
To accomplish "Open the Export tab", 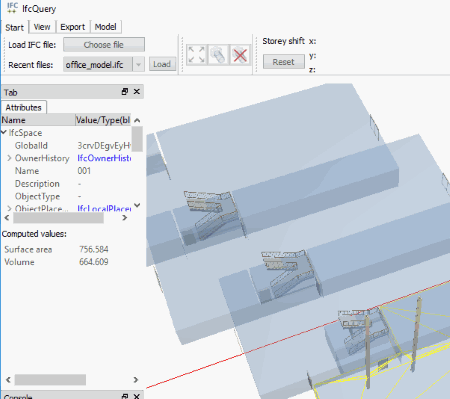I will pyautogui.click(x=72, y=27).
